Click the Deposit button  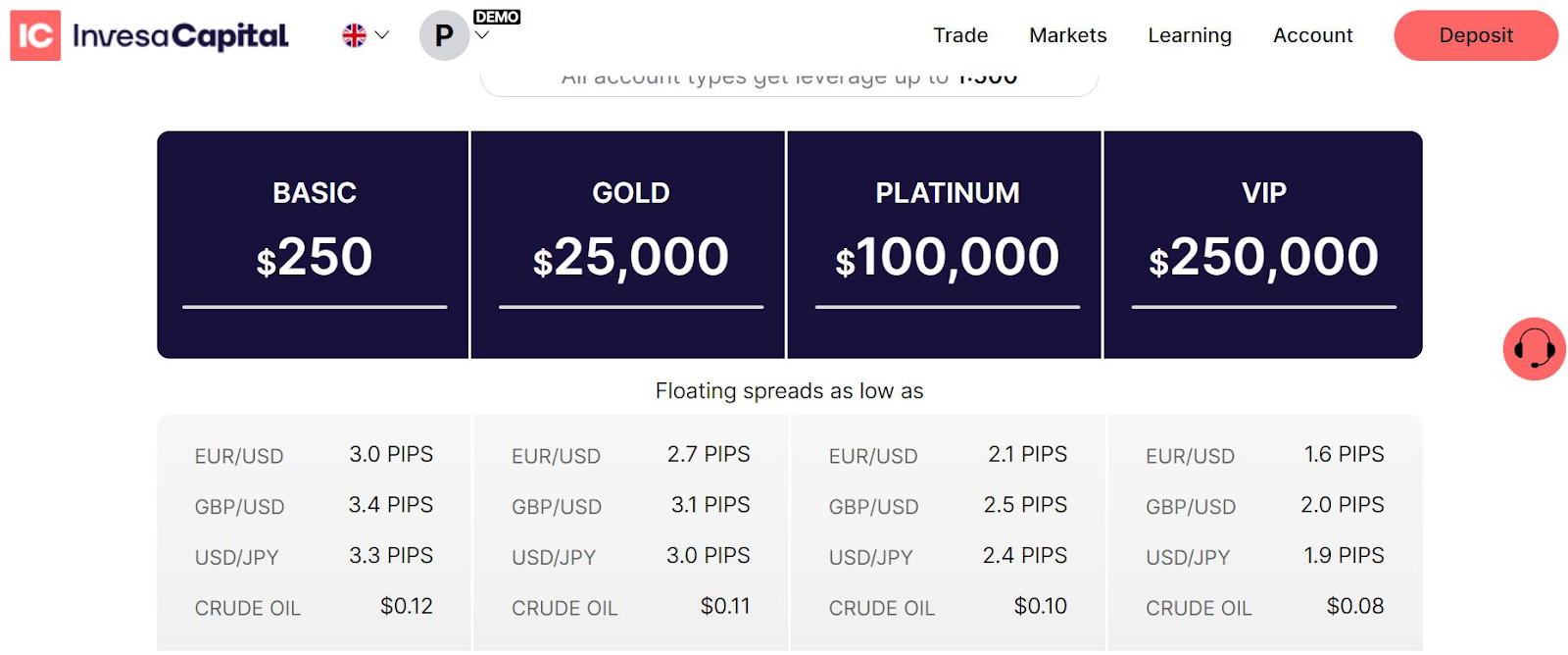pos(1475,35)
